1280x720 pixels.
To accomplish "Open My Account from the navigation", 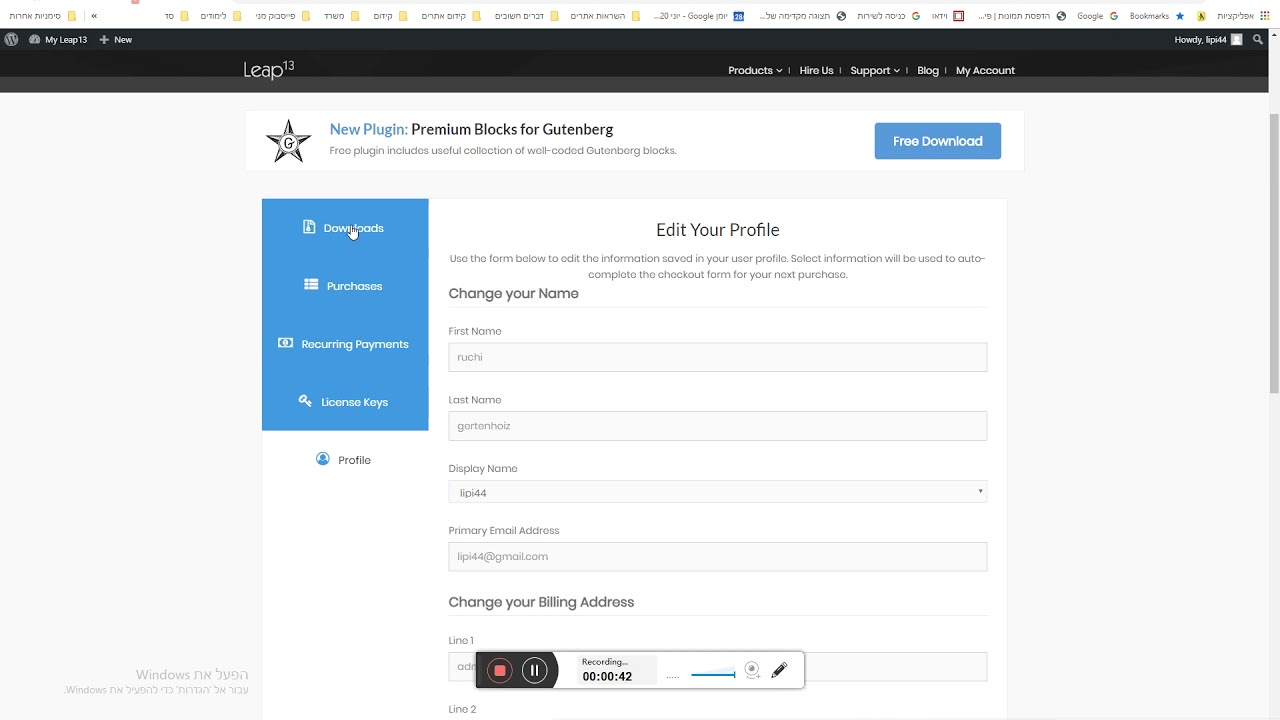I will 985,70.
